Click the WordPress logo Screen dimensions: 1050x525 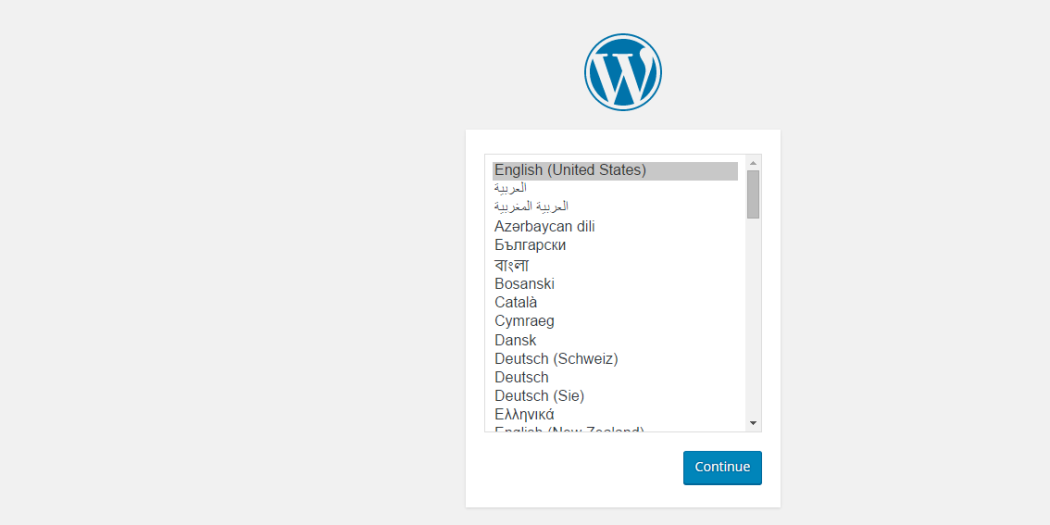pyautogui.click(x=623, y=72)
